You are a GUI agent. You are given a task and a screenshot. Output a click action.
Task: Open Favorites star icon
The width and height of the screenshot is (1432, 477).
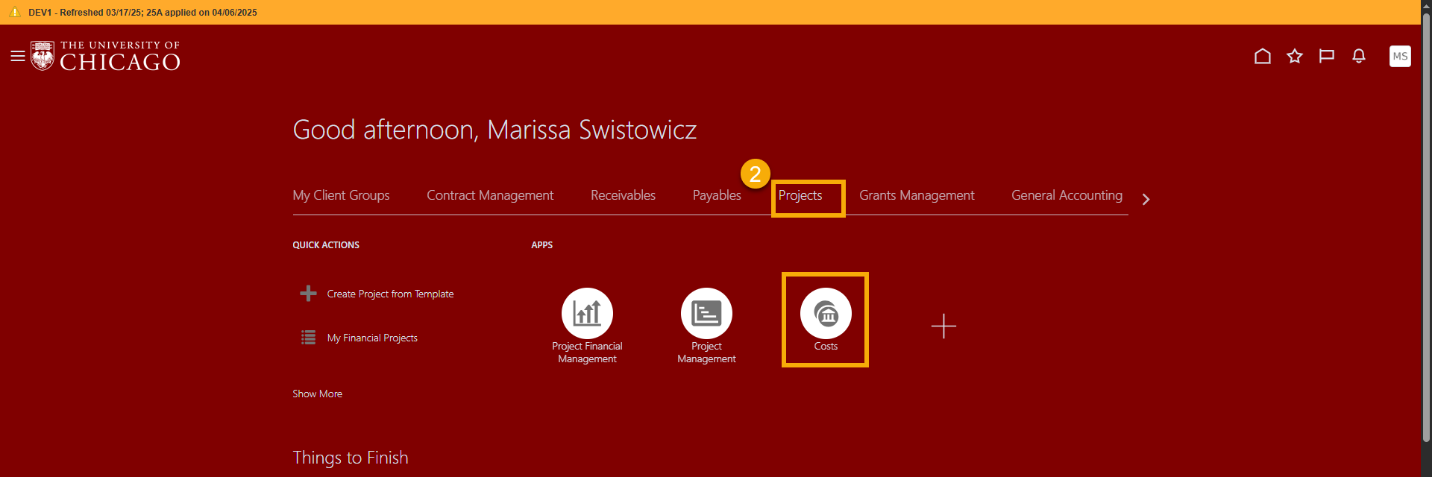pos(1294,56)
